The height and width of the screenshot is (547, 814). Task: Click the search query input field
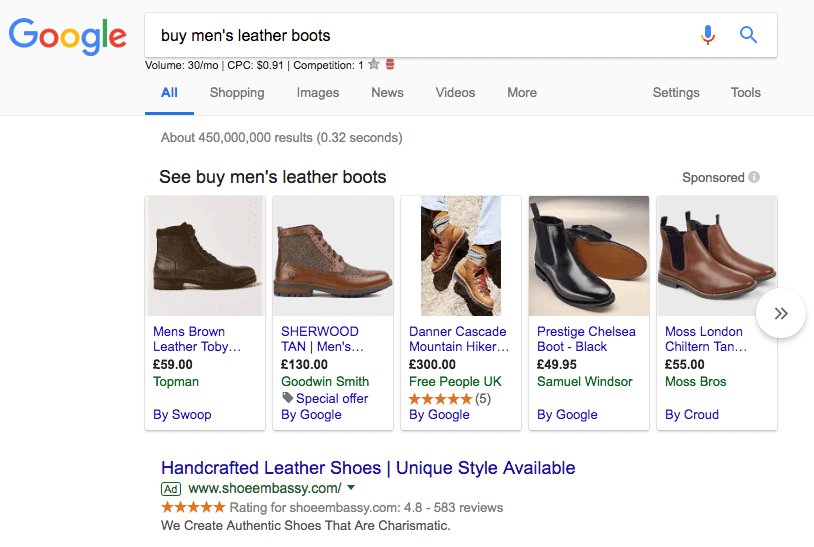[x=420, y=35]
